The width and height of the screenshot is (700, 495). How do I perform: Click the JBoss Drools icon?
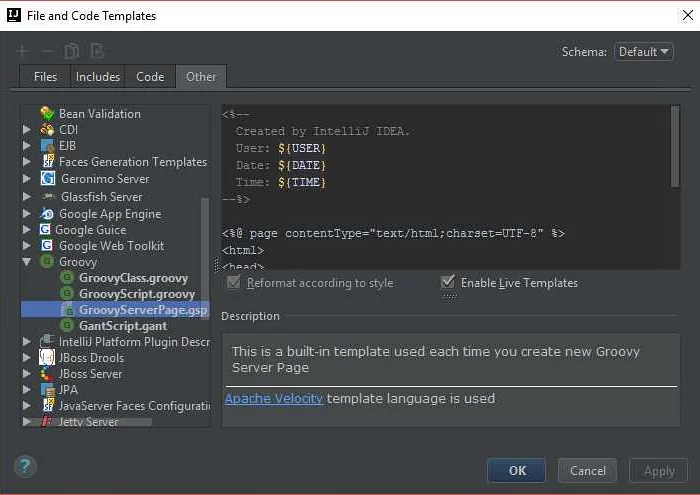click(x=47, y=358)
